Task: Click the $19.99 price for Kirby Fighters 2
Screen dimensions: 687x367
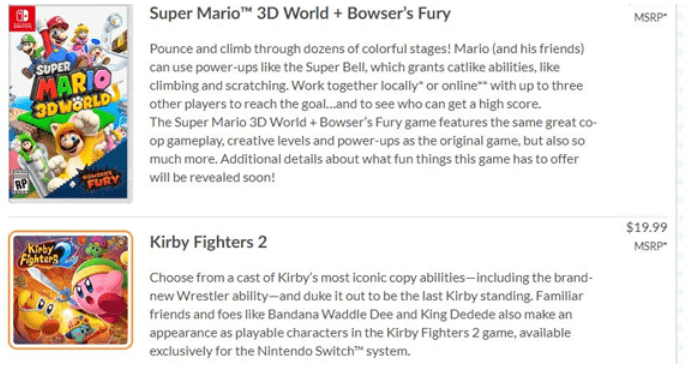Action: coord(646,227)
